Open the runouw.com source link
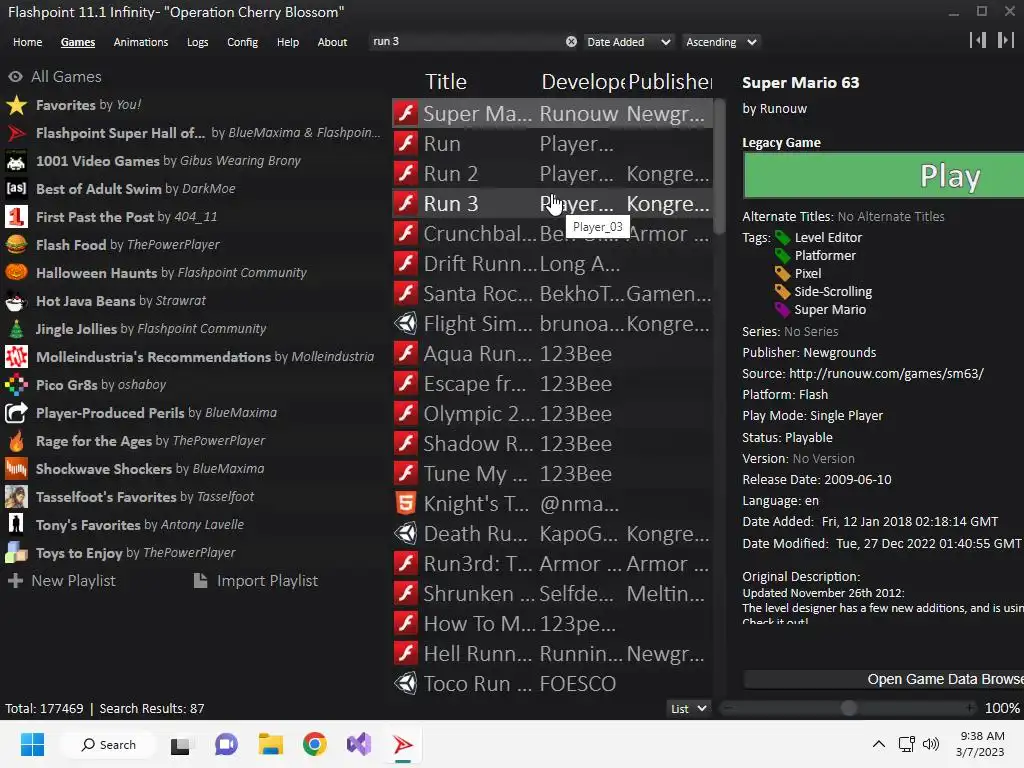The image size is (1024, 768). click(x=886, y=374)
